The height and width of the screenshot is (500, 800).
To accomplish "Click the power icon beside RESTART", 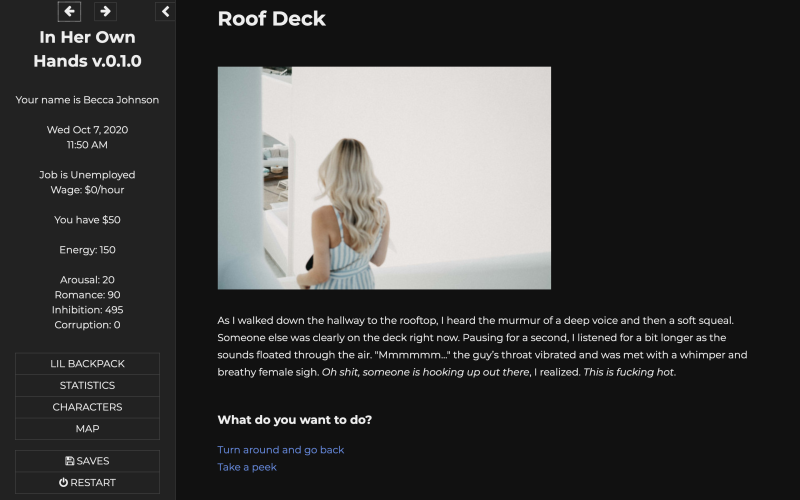I will point(64,483).
